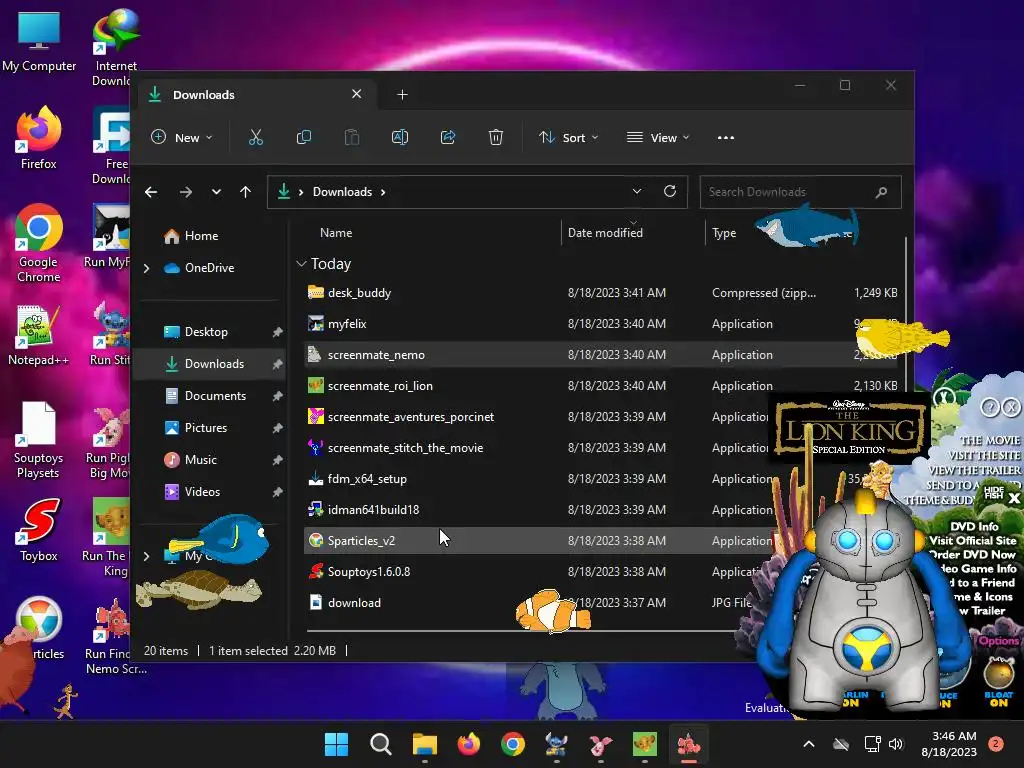The image size is (1024, 768).
Task: Open taskbar Search magnifier
Action: tap(380, 744)
